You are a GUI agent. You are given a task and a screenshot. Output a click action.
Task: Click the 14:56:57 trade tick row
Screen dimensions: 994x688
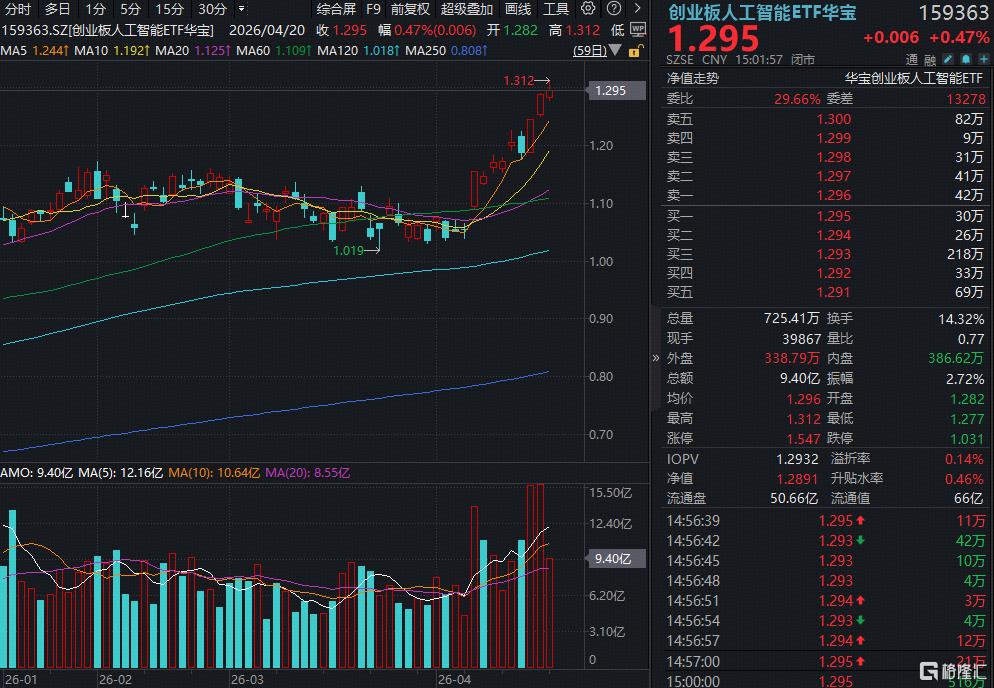[825, 641]
